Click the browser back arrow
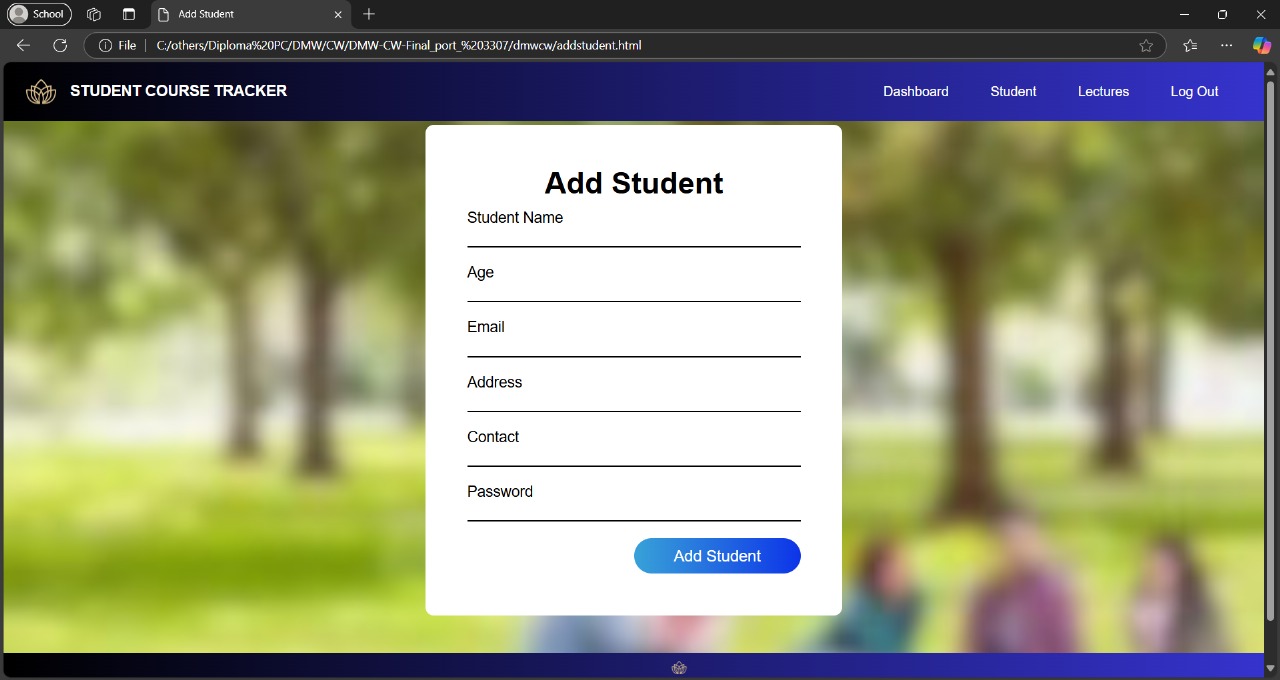 [x=23, y=46]
